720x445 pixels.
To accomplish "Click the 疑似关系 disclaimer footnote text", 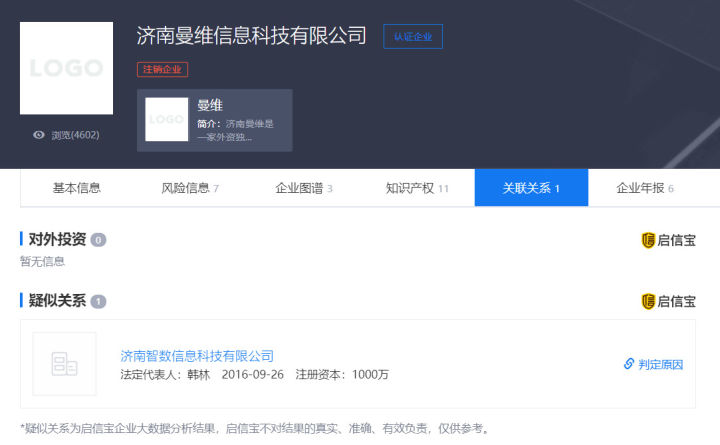I will point(256,428).
